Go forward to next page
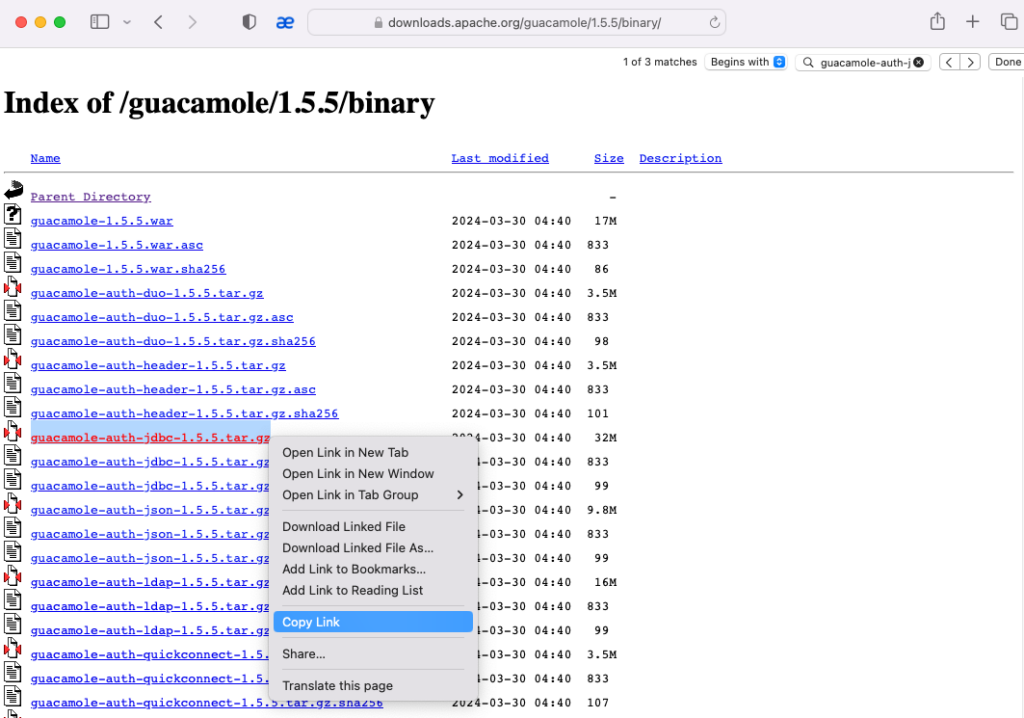This screenshot has height=718, width=1024. pyautogui.click(x=192, y=22)
